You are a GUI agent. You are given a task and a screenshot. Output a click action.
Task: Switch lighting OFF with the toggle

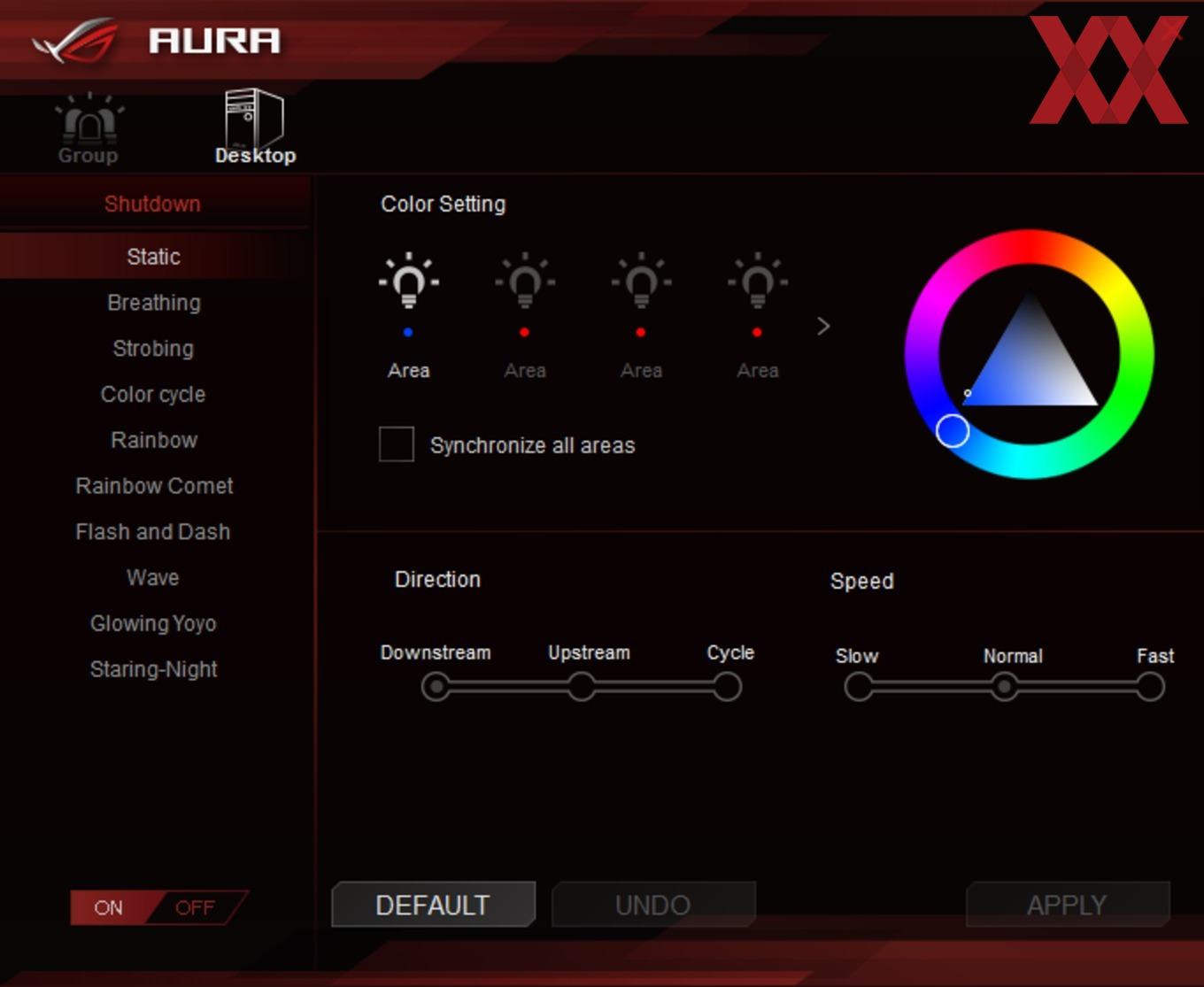pyautogui.click(x=196, y=907)
